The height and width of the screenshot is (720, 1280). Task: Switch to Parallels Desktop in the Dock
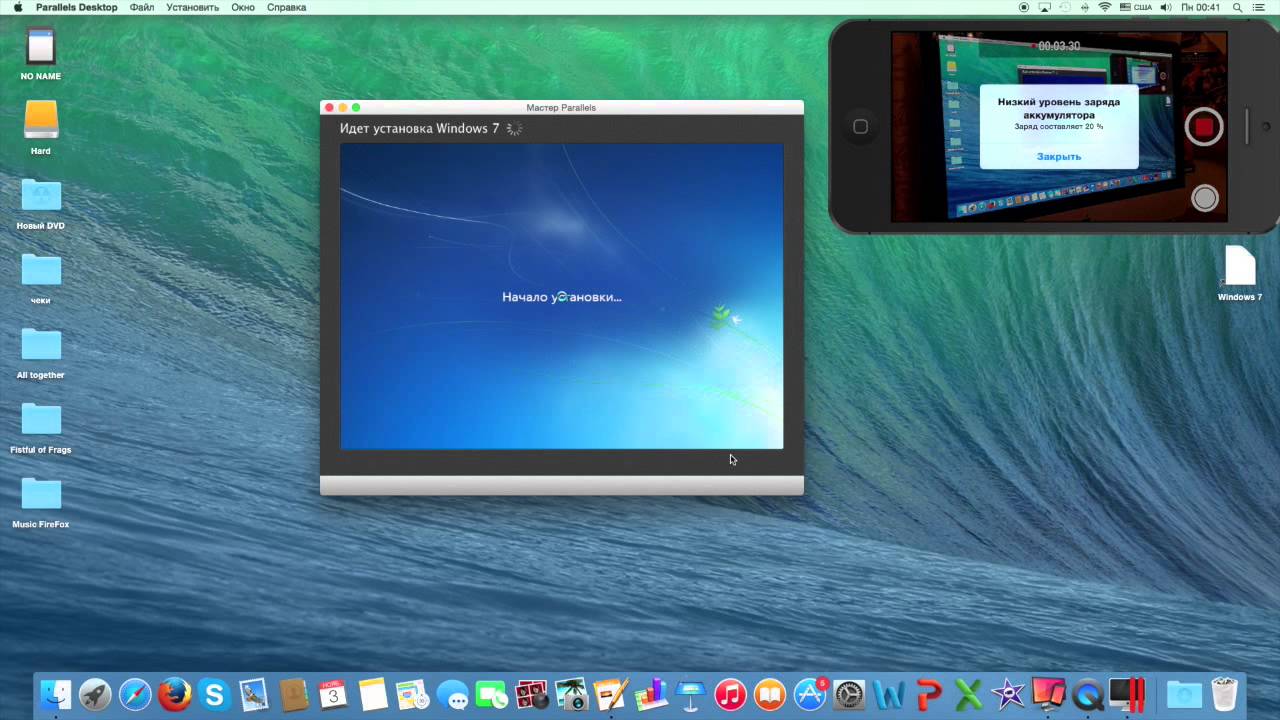pyautogui.click(x=1127, y=693)
